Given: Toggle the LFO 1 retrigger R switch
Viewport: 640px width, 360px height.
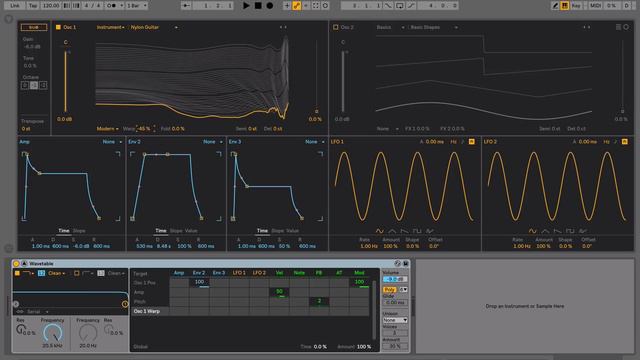Looking at the screenshot, I should [471, 142].
